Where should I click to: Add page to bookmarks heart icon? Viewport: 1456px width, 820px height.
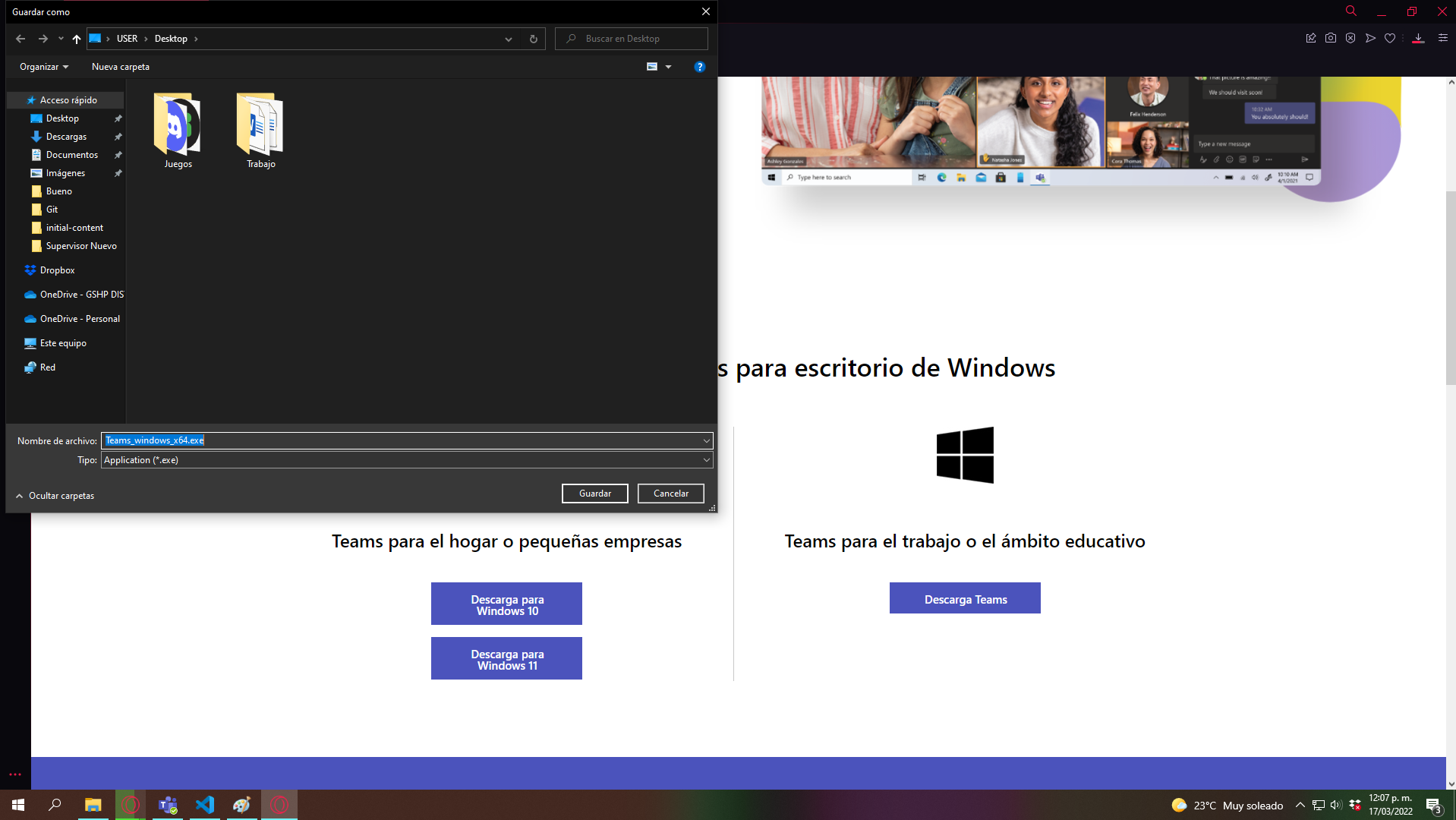point(1390,38)
